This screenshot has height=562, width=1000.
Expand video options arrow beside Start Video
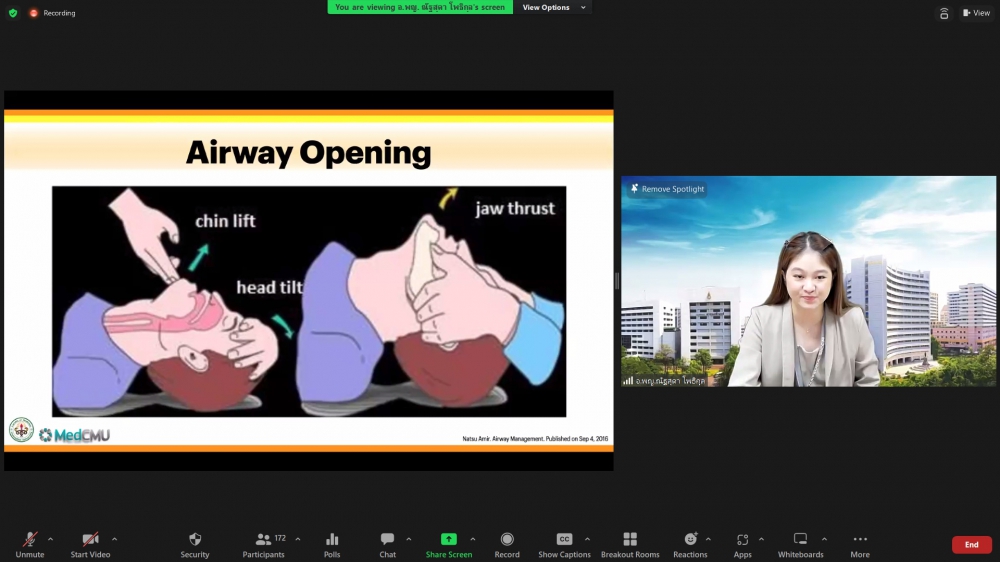114,539
